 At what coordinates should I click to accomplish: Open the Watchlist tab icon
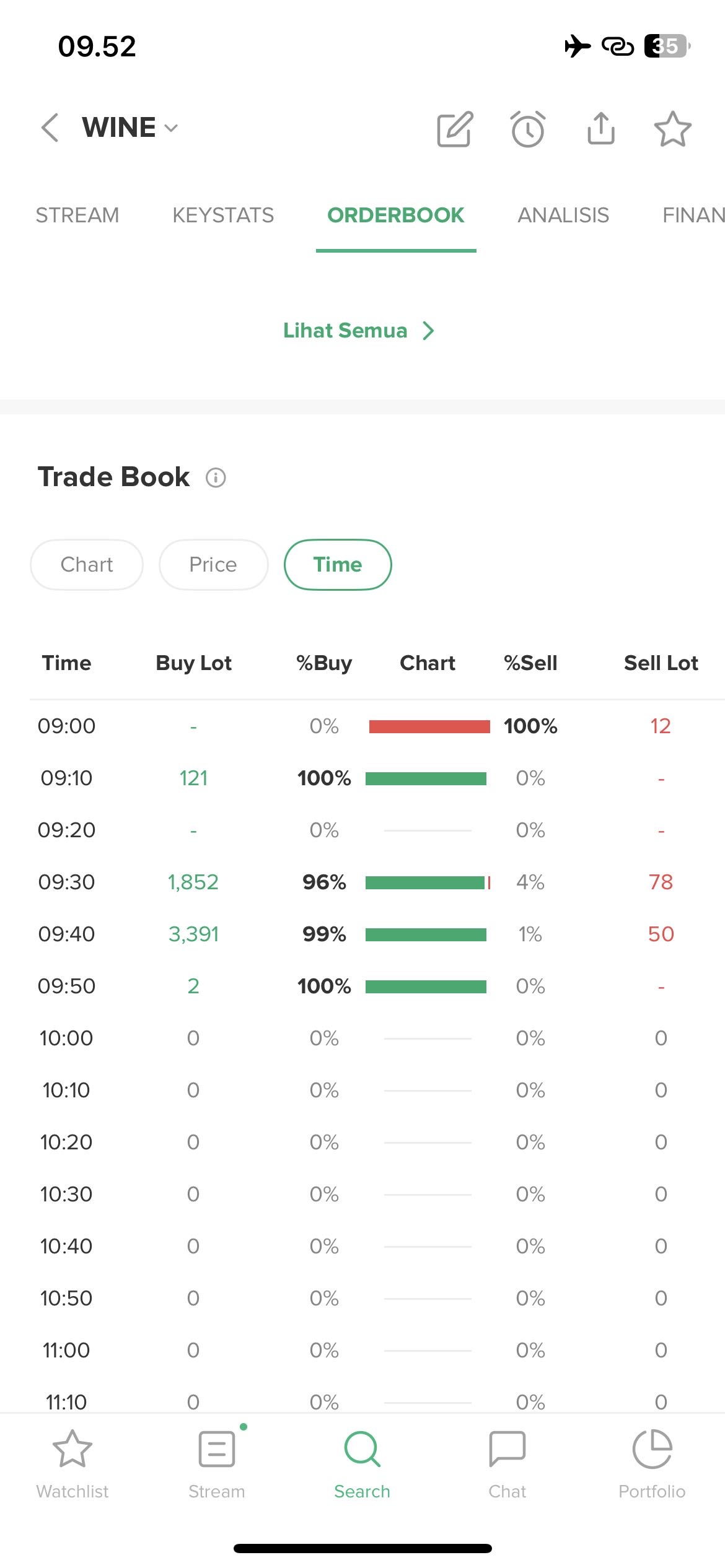point(72,1464)
